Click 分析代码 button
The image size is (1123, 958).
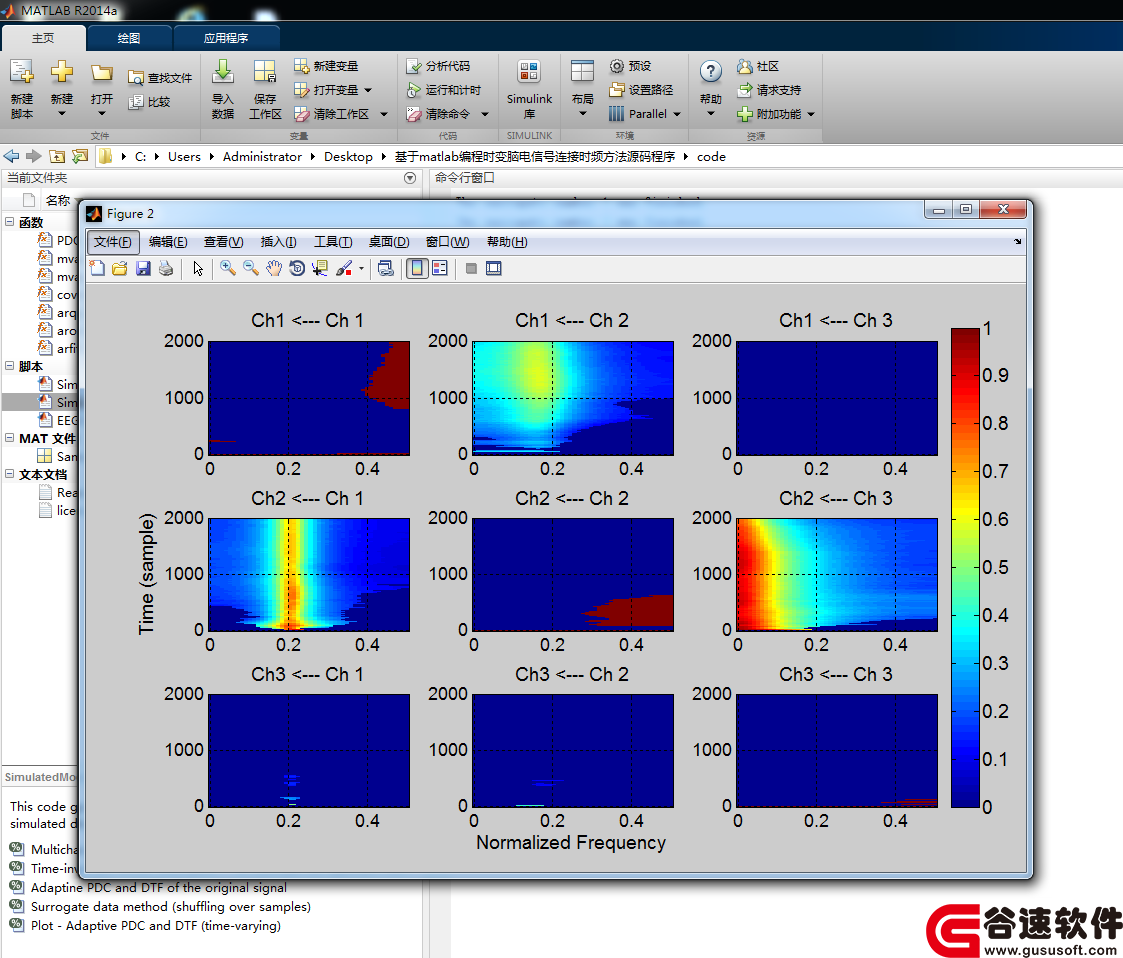[x=438, y=66]
